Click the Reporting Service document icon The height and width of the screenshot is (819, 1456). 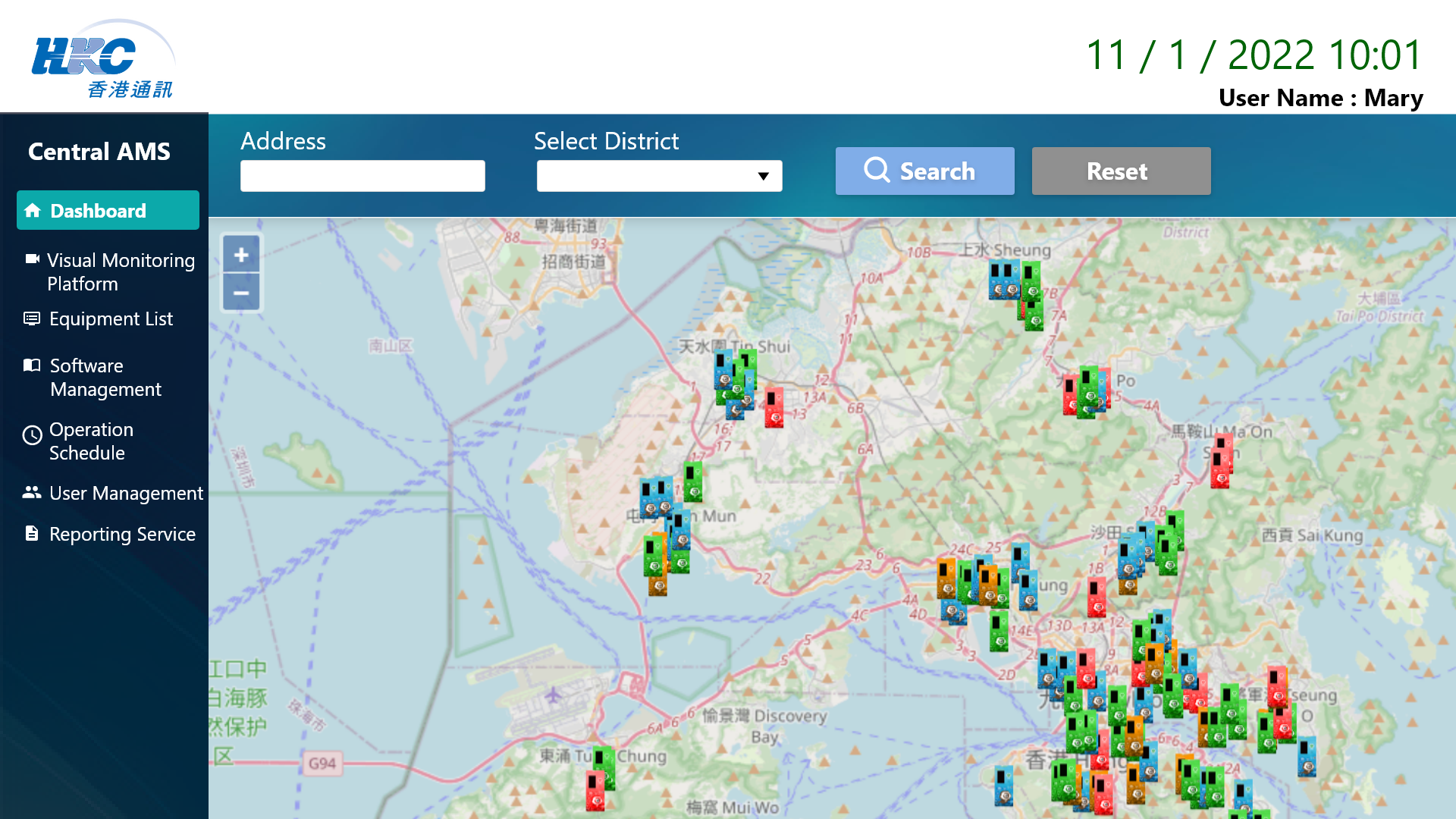click(31, 533)
